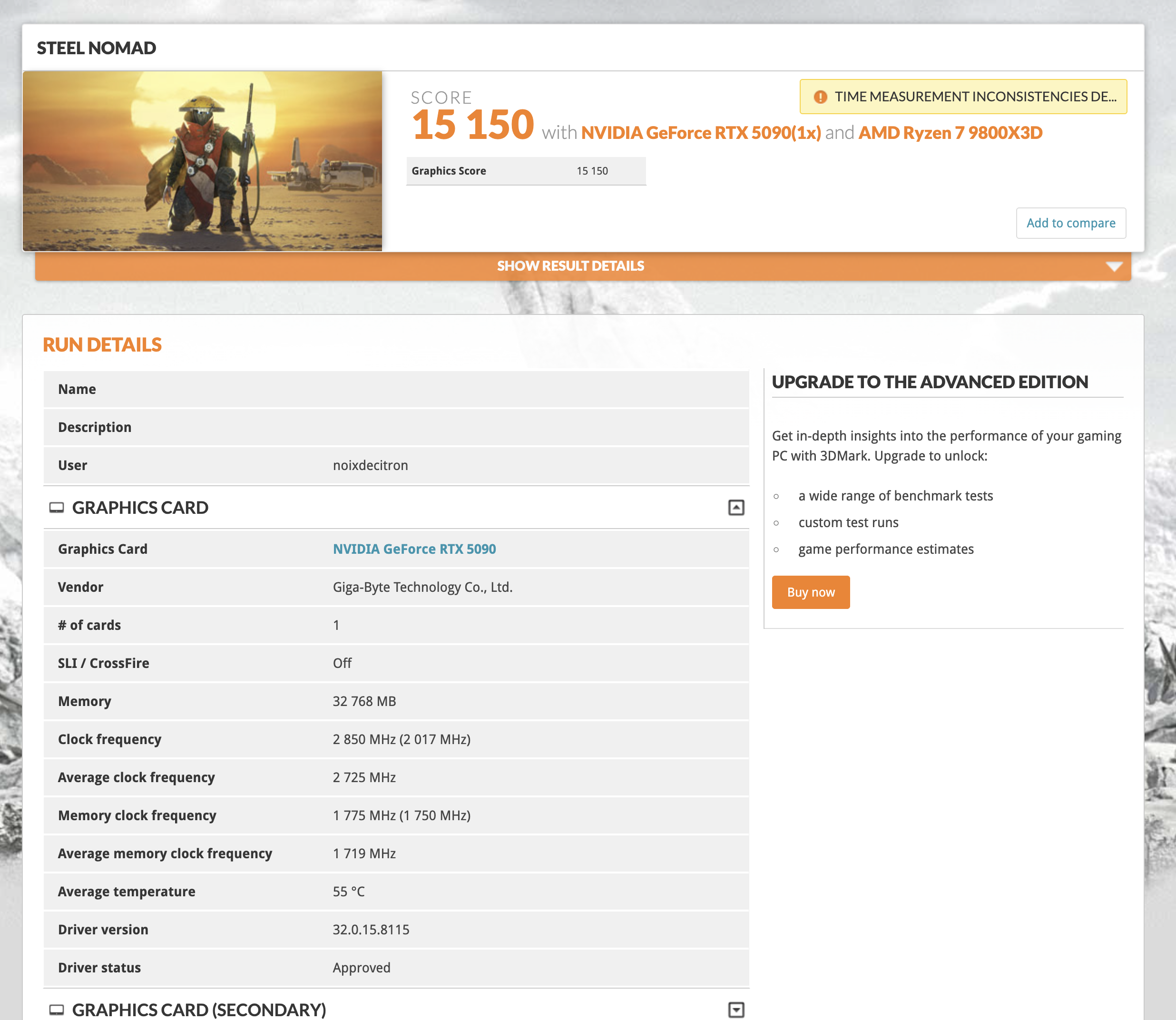Screen dimensions: 1176x1020
Task: Click the Show Result Details bar
Action: click(570, 266)
